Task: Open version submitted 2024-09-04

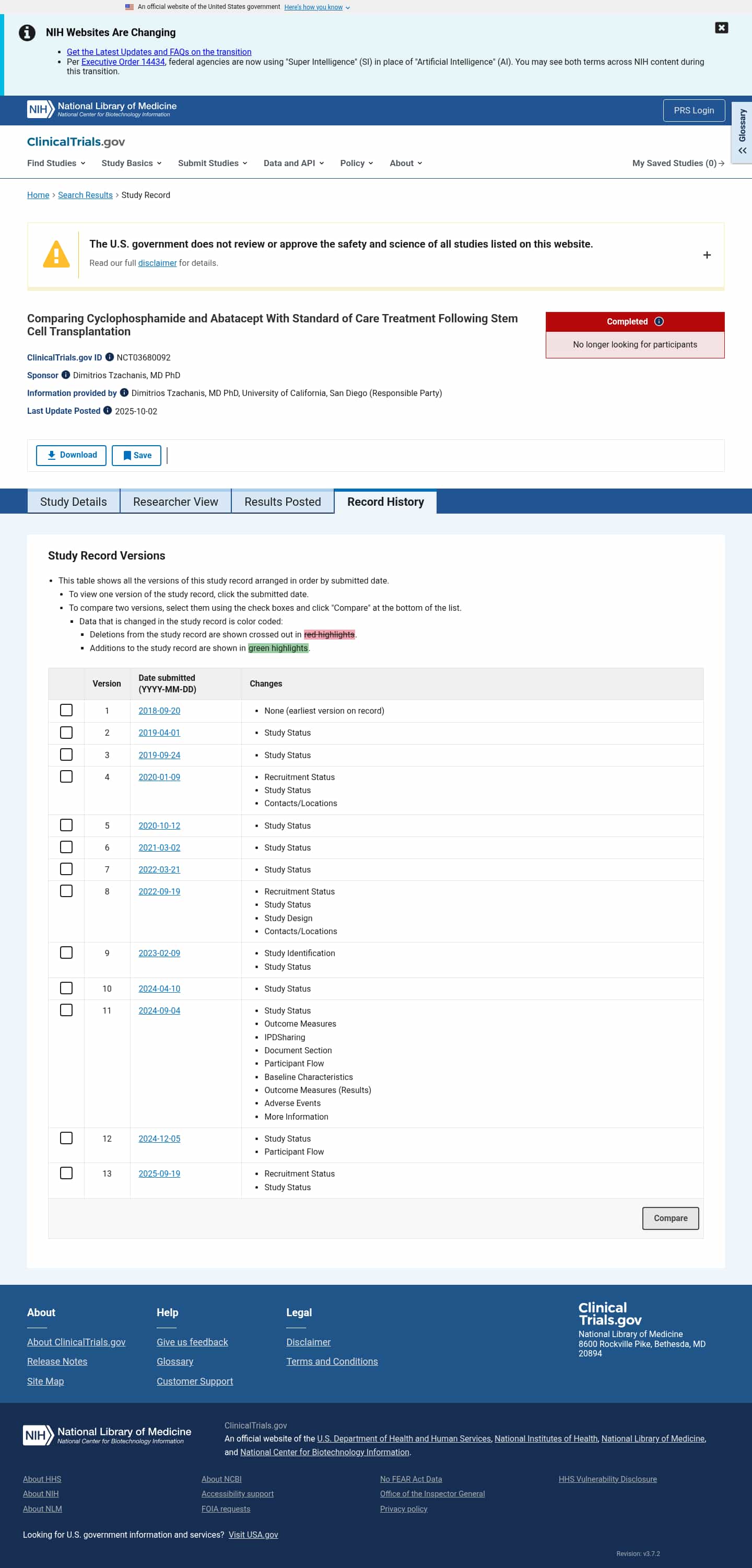Action: coord(159,1011)
